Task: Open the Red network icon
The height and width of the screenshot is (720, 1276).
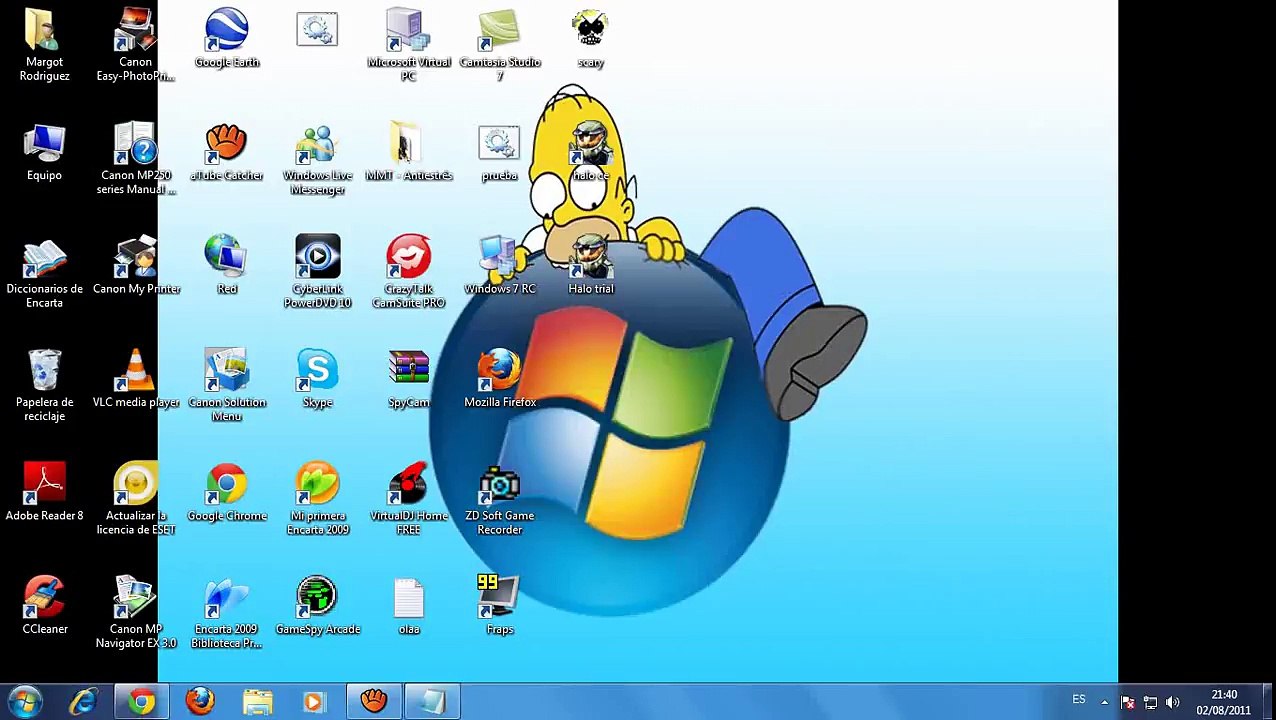Action: [x=227, y=265]
